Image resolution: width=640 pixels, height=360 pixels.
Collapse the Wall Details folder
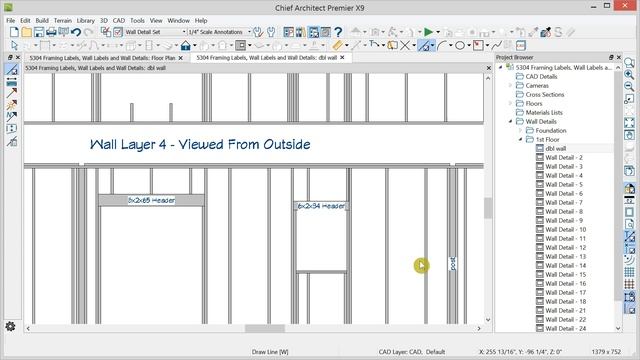tap(510, 121)
